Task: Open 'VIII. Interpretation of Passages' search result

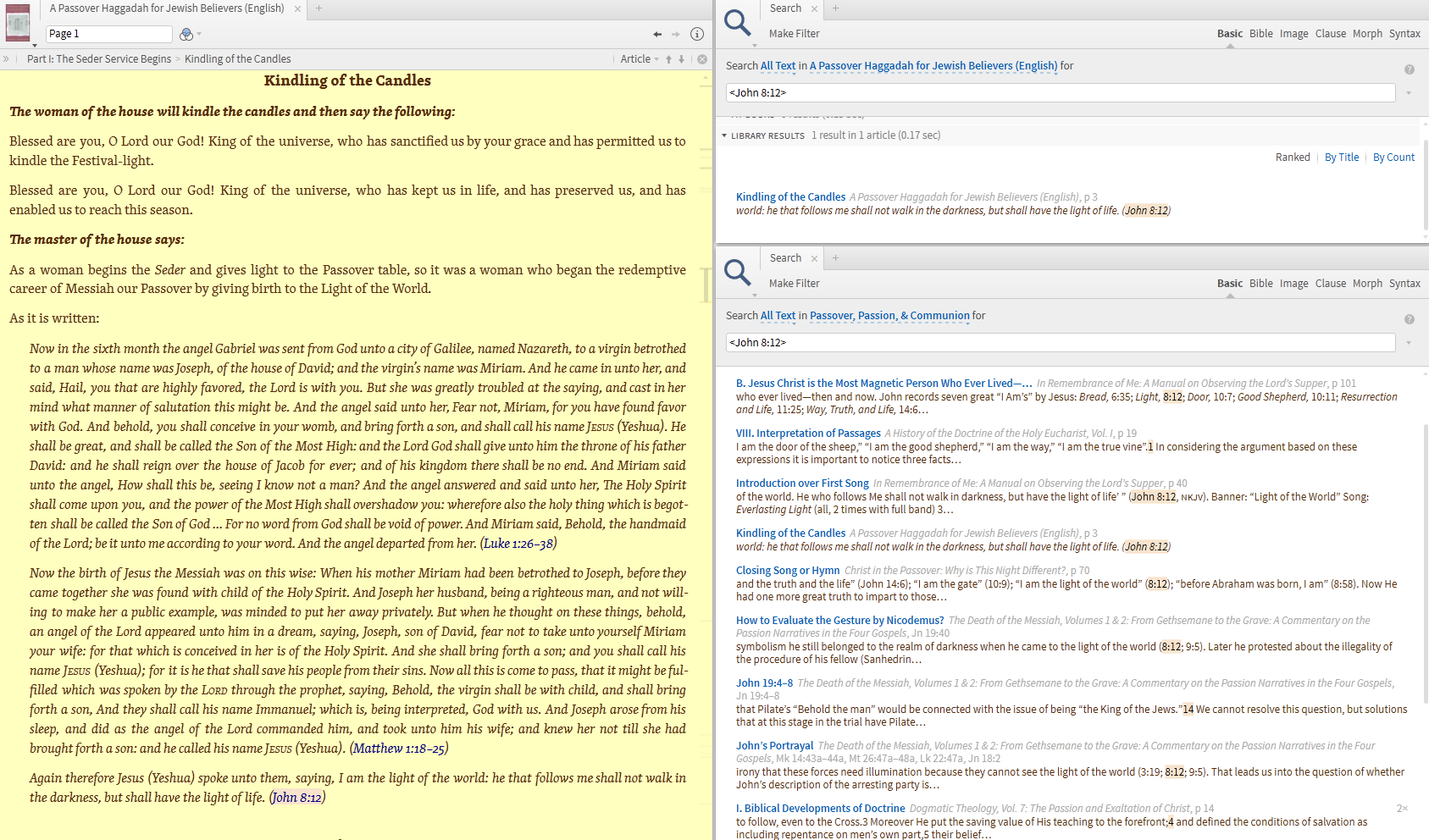Action: (x=808, y=434)
